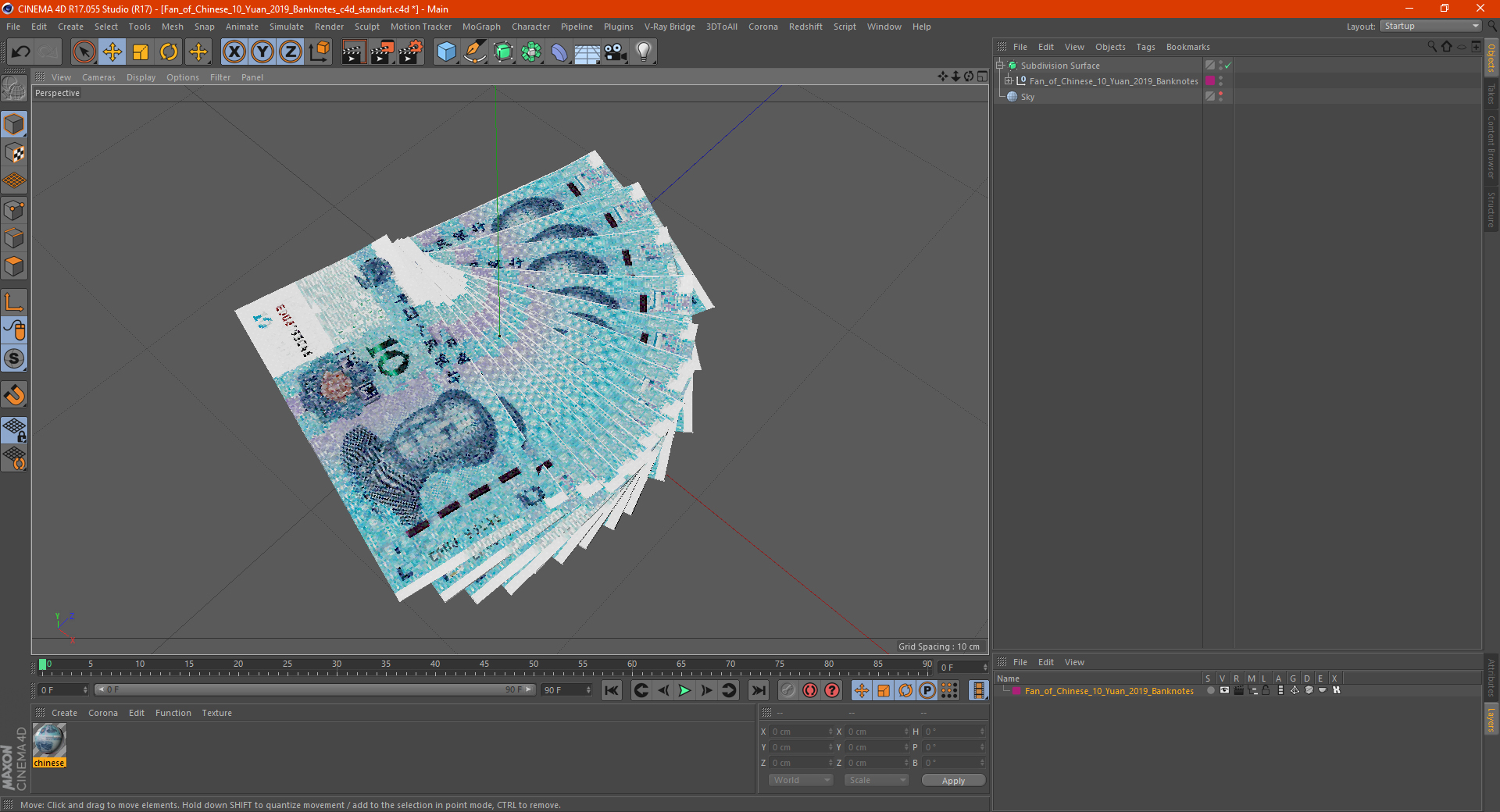Open Material manager Texture menu
Screen dimensions: 1500x812
pyautogui.click(x=216, y=713)
